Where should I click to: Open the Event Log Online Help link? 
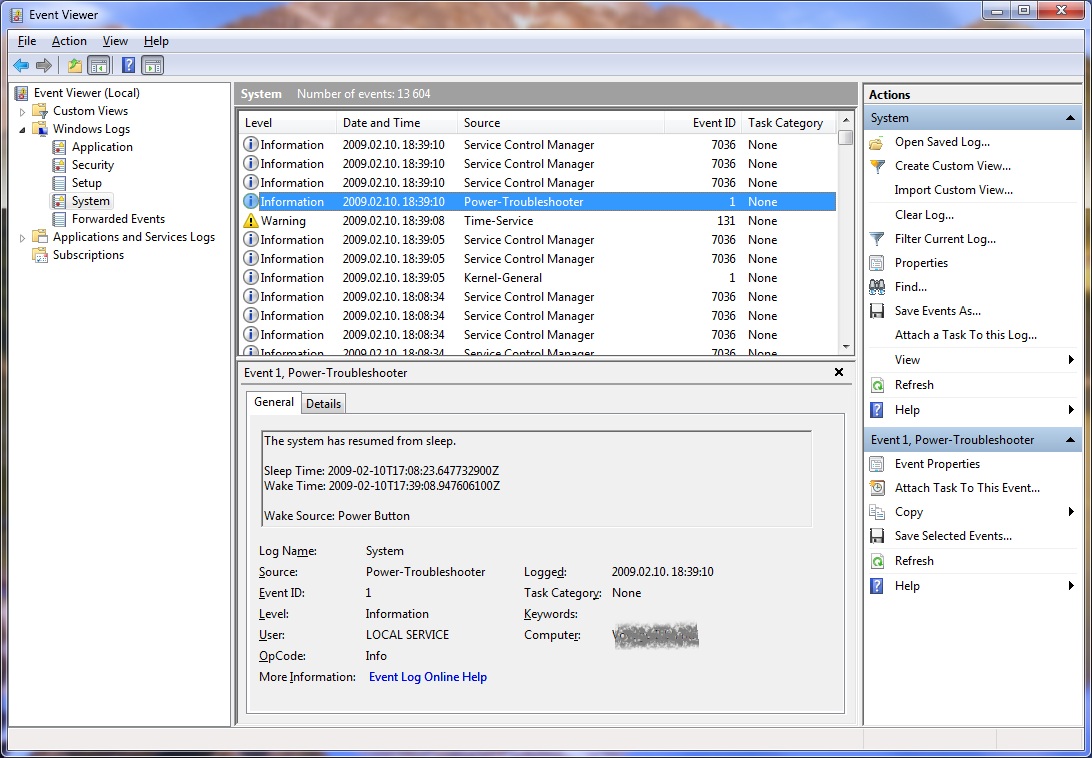[x=427, y=677]
